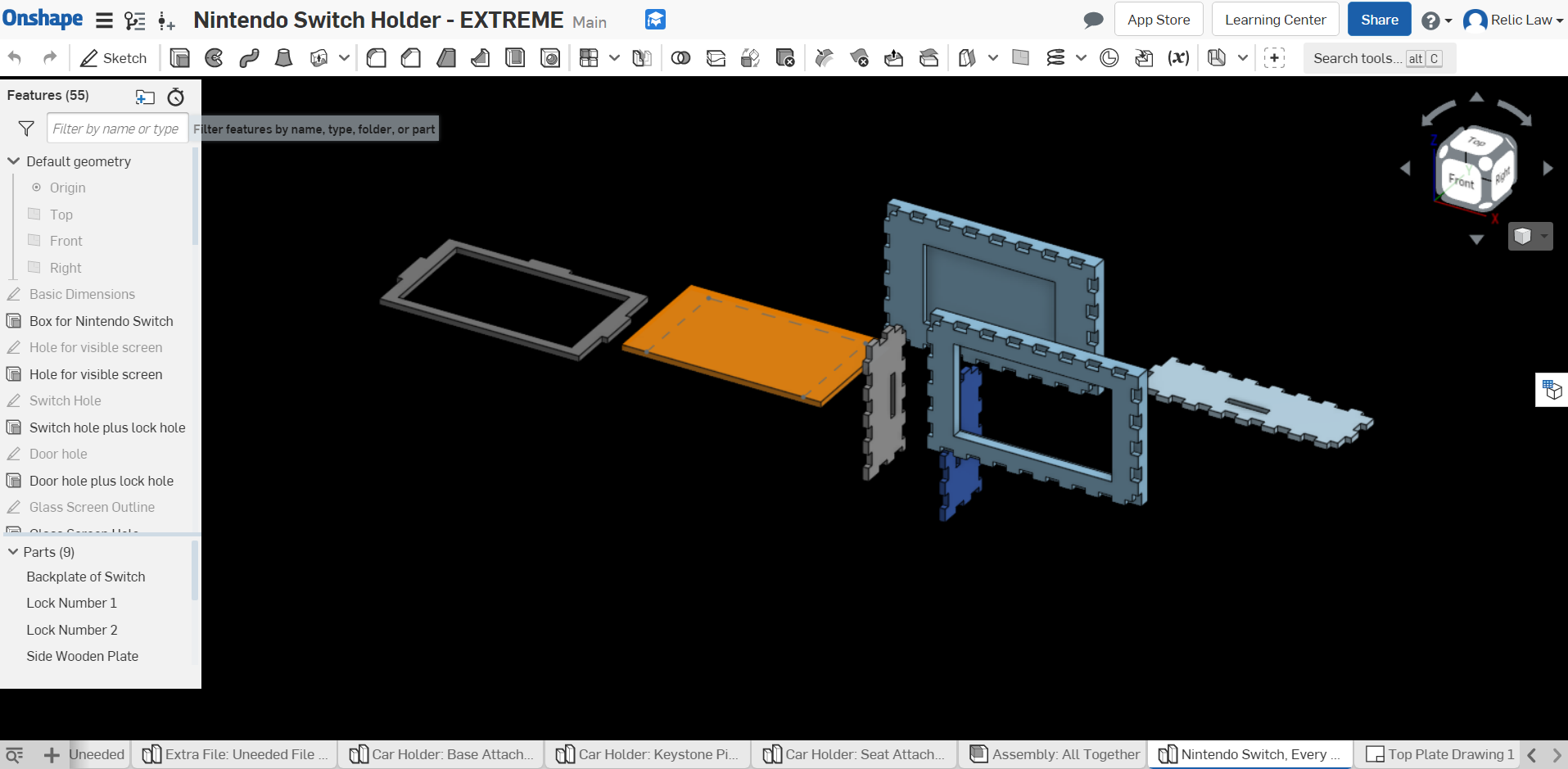Select the Draft tool
Screen dimensions: 1568x769
point(446,58)
